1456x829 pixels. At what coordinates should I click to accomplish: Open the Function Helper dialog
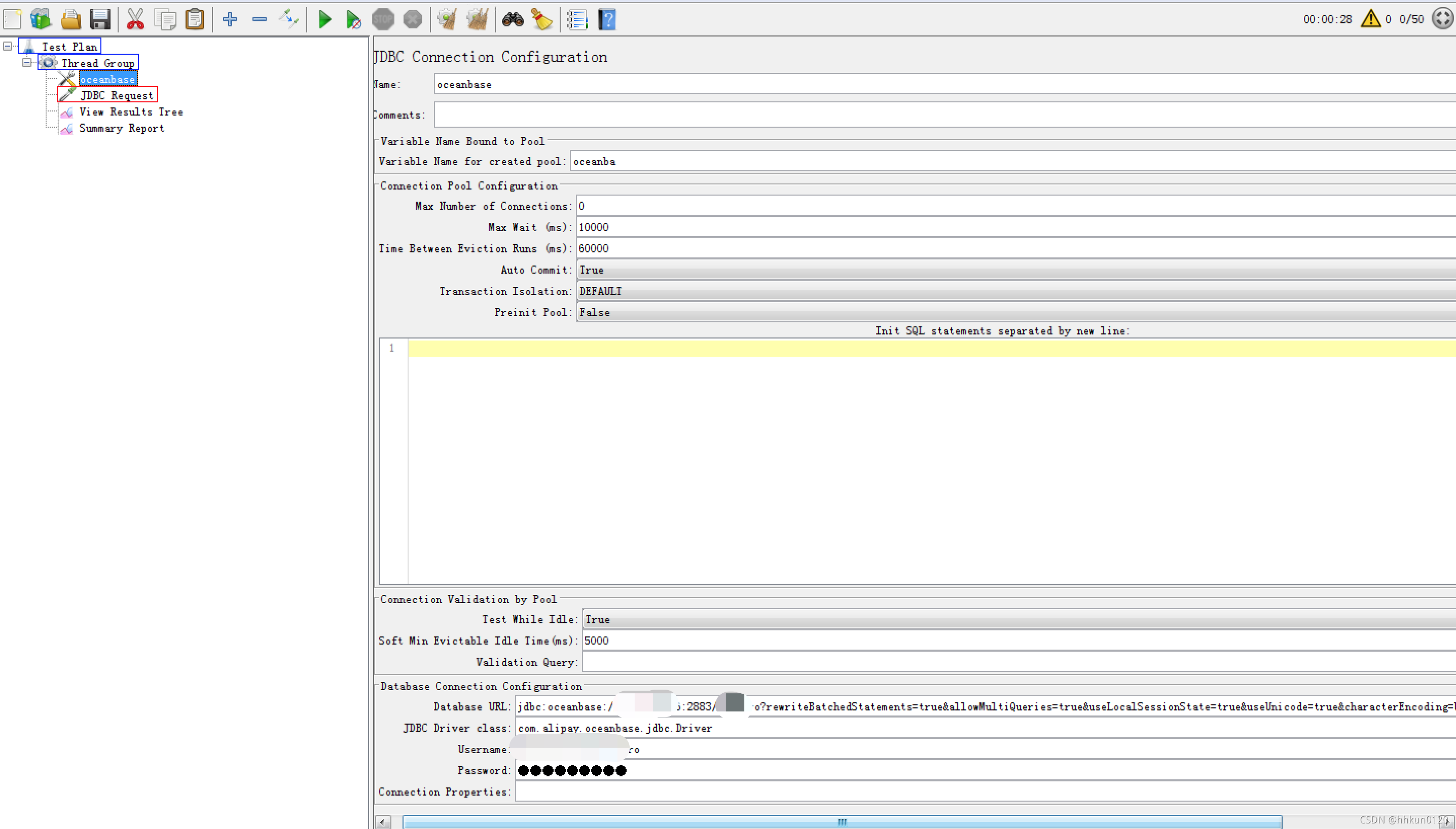[x=577, y=19]
